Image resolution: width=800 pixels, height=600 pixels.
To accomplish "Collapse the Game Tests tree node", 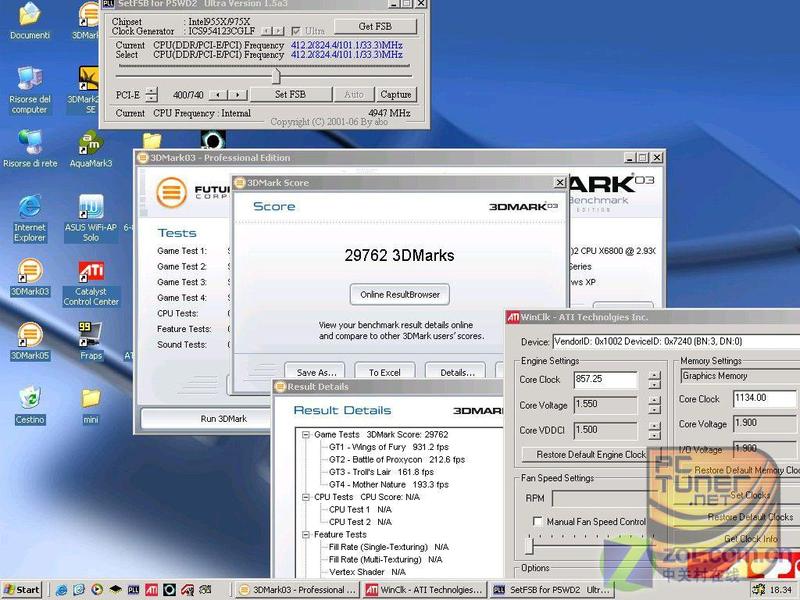I will [x=306, y=435].
